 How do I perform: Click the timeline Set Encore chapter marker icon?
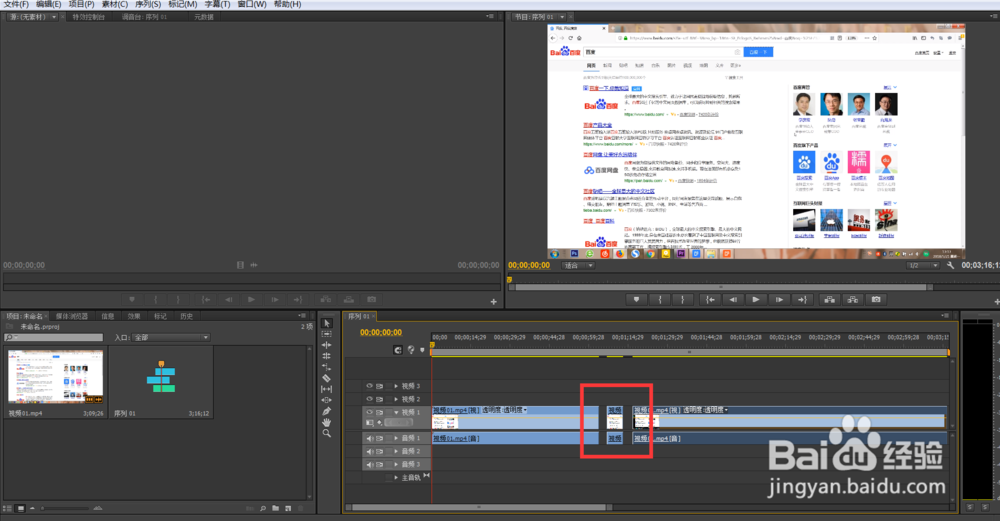tap(411, 349)
